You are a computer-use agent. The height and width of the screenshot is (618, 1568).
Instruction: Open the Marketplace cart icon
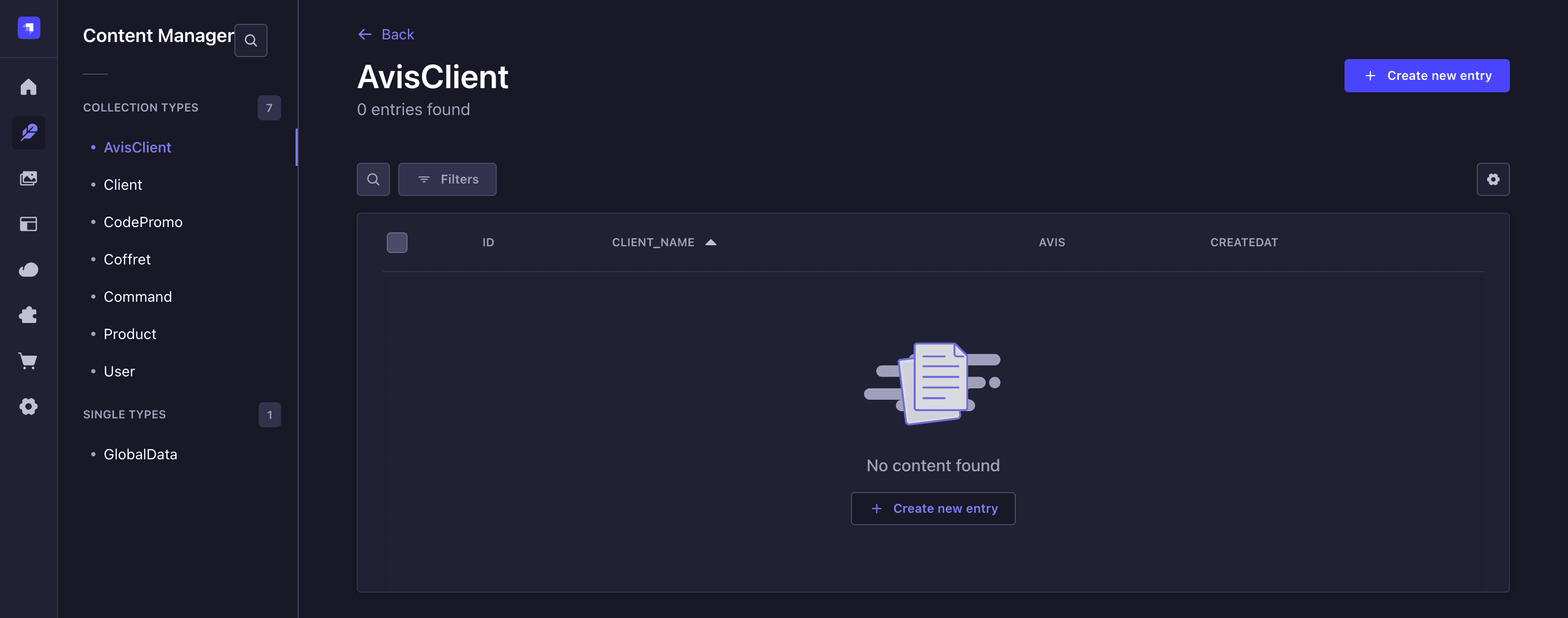[28, 360]
